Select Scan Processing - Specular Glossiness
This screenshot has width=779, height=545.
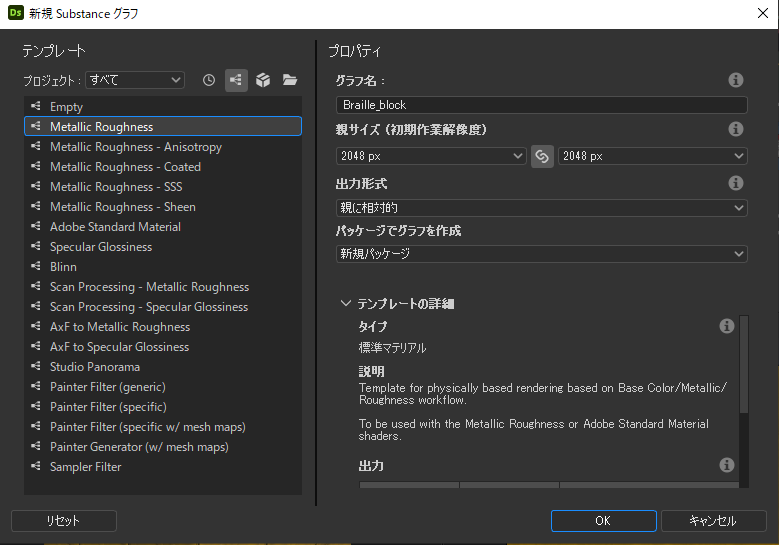163,307
